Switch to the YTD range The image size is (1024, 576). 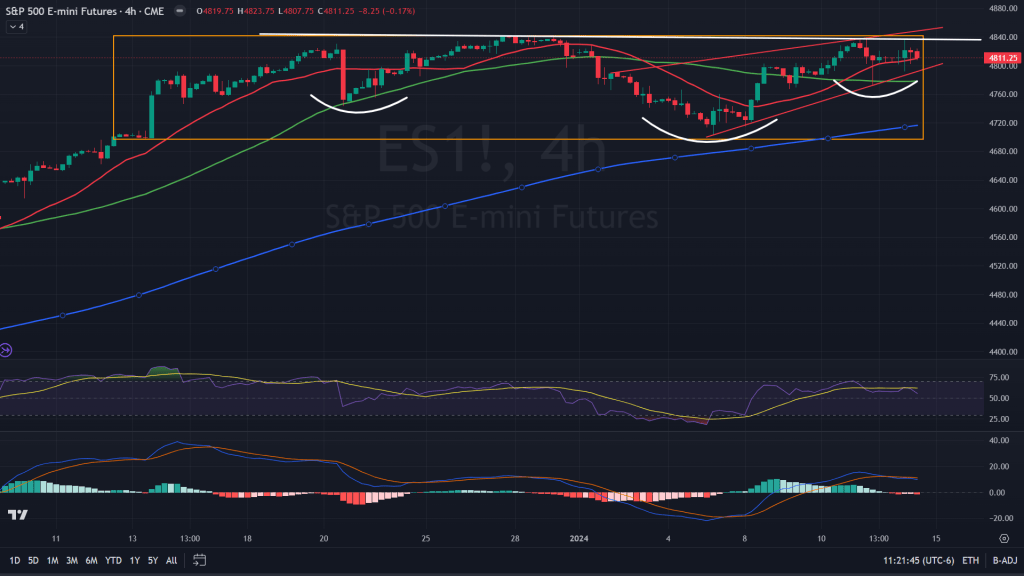coord(113,560)
